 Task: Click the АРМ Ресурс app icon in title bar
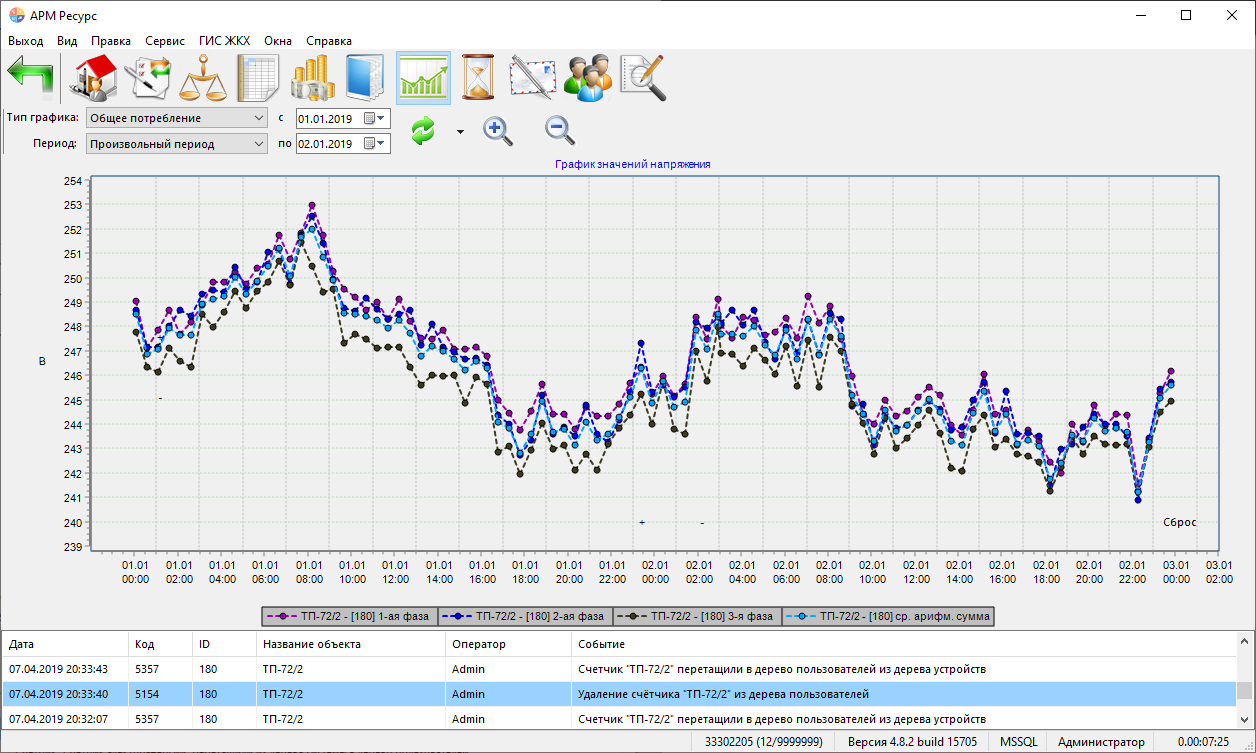click(16, 15)
